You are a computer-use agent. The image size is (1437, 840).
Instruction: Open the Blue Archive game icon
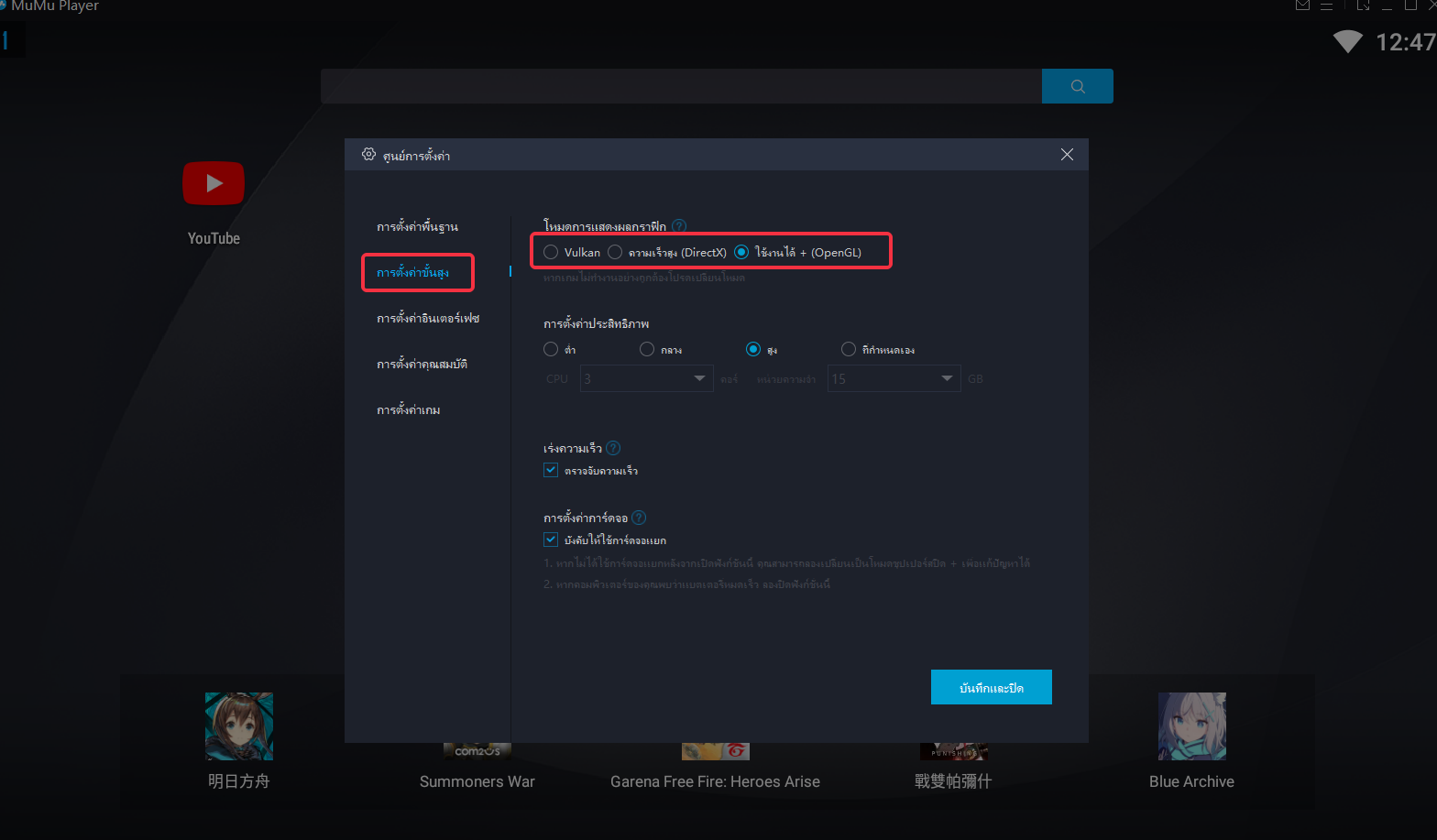(x=1191, y=726)
